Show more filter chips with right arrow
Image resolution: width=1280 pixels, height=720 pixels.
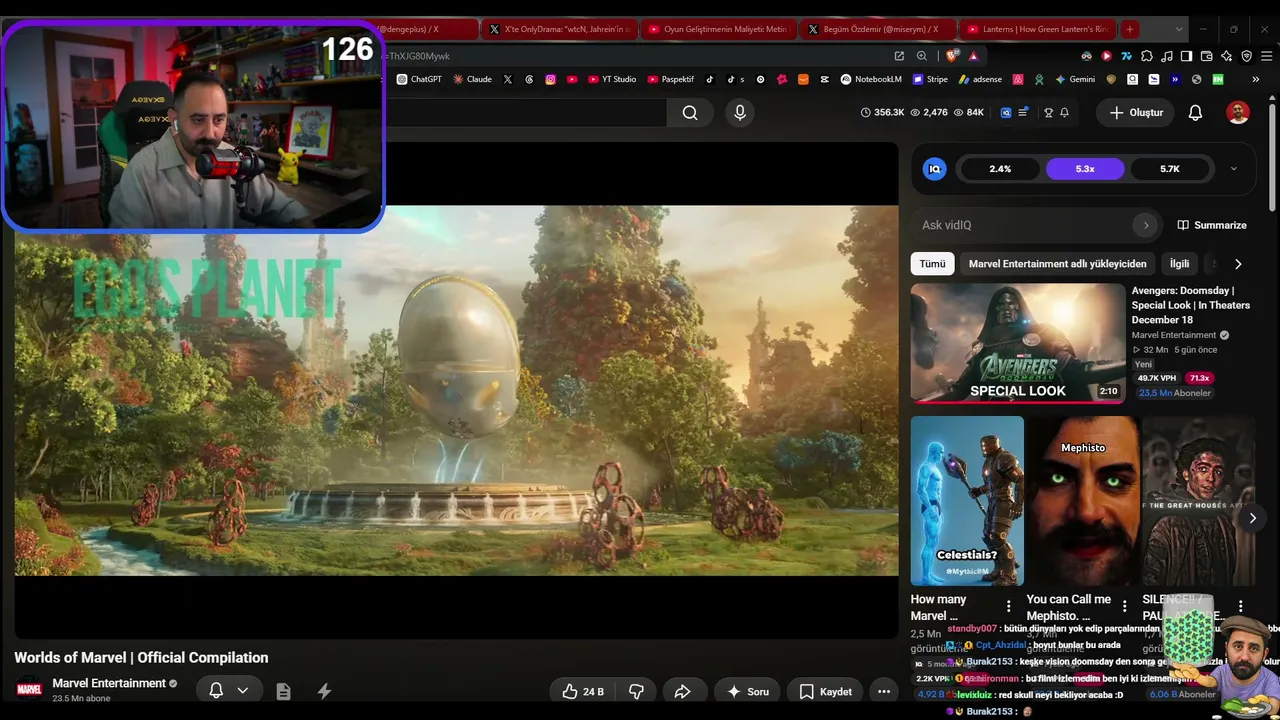(1238, 264)
